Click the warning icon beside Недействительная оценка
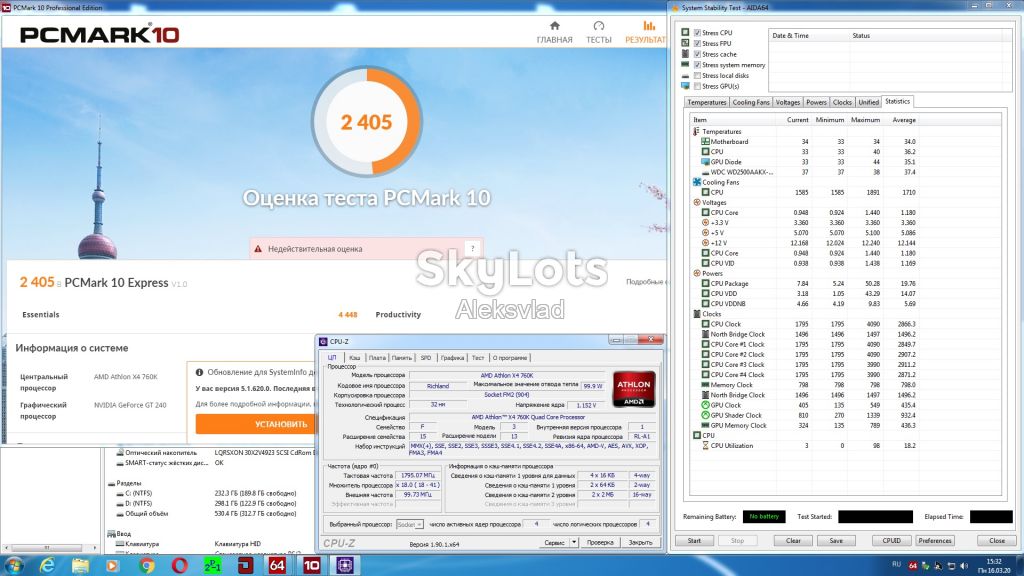The height and width of the screenshot is (576, 1024). click(258, 249)
